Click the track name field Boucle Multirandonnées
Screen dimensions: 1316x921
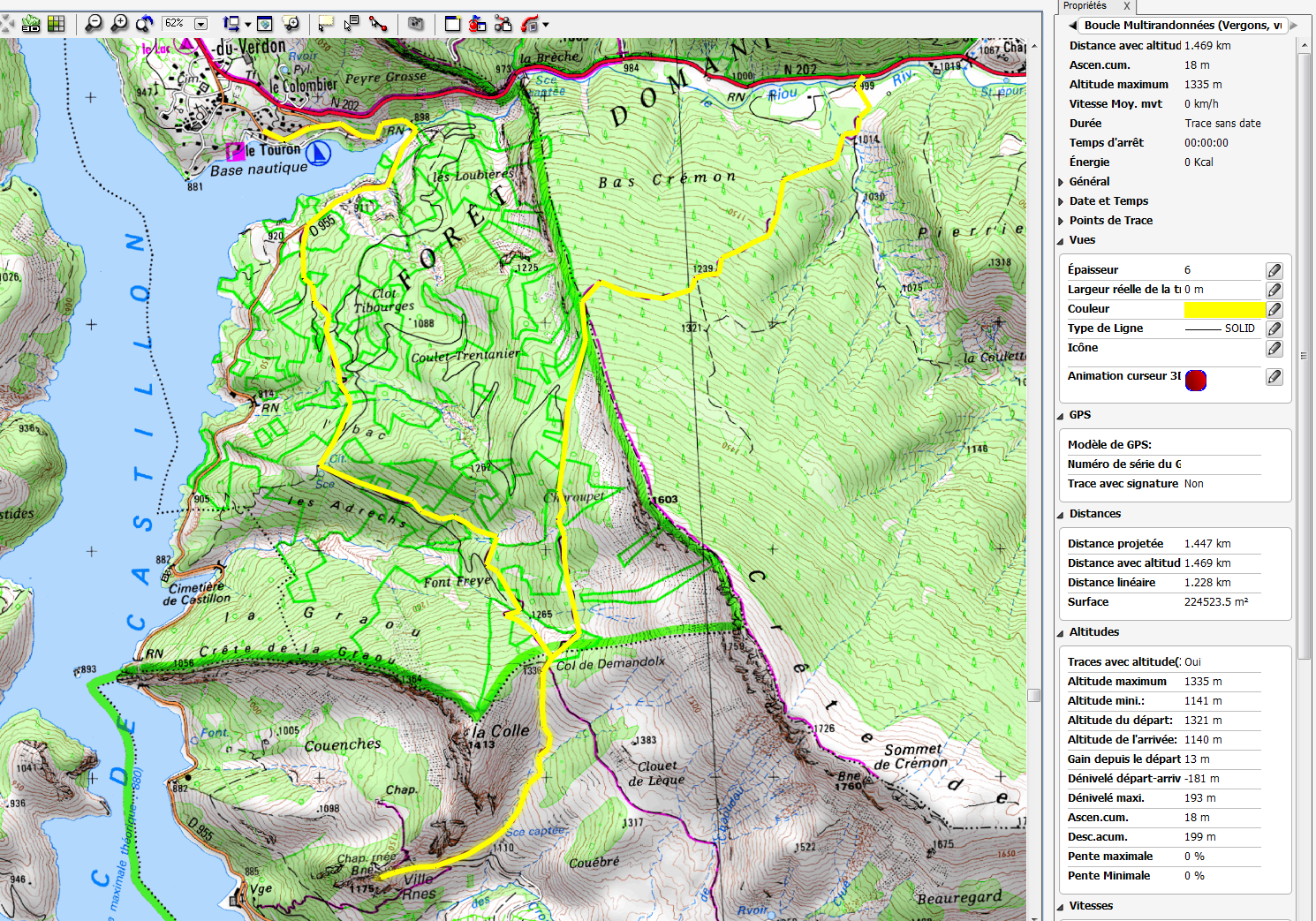point(1183,26)
